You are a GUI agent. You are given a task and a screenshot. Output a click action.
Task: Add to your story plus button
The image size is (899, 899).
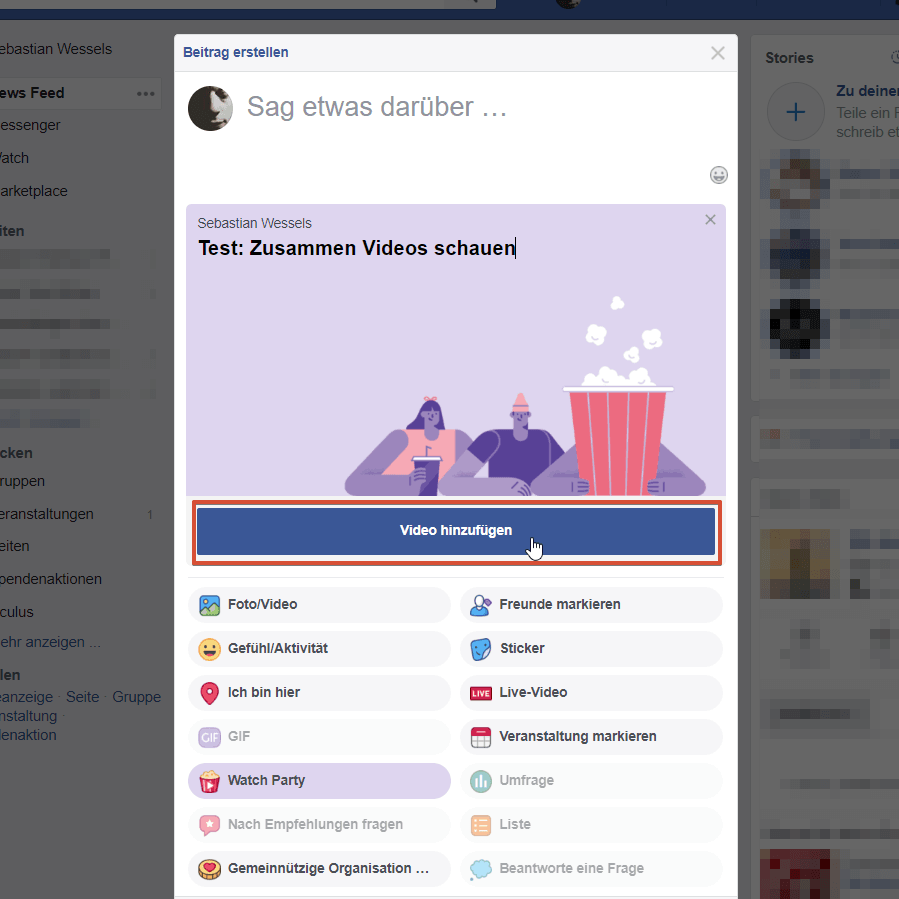click(795, 111)
